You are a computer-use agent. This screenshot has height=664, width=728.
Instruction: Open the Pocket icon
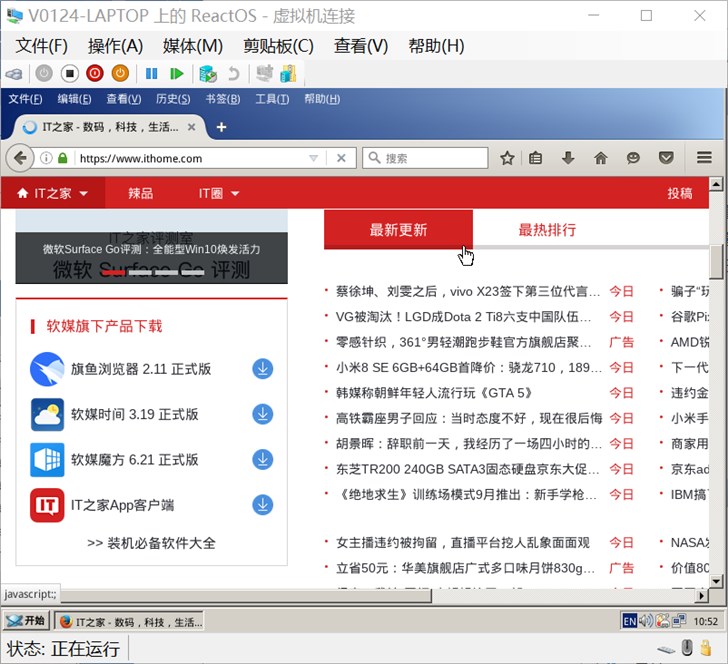[666, 158]
